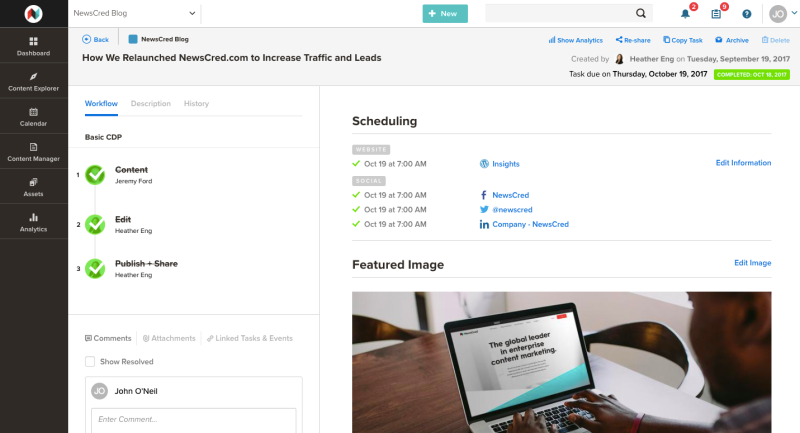The width and height of the screenshot is (800, 433).
Task: Open Dashboard from the sidebar
Action: pos(34,46)
